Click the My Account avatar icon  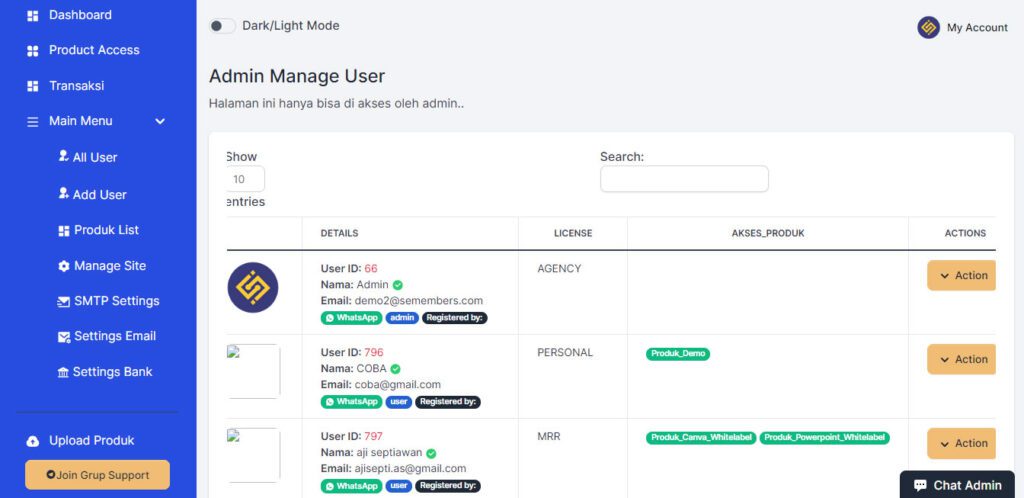[928, 28]
